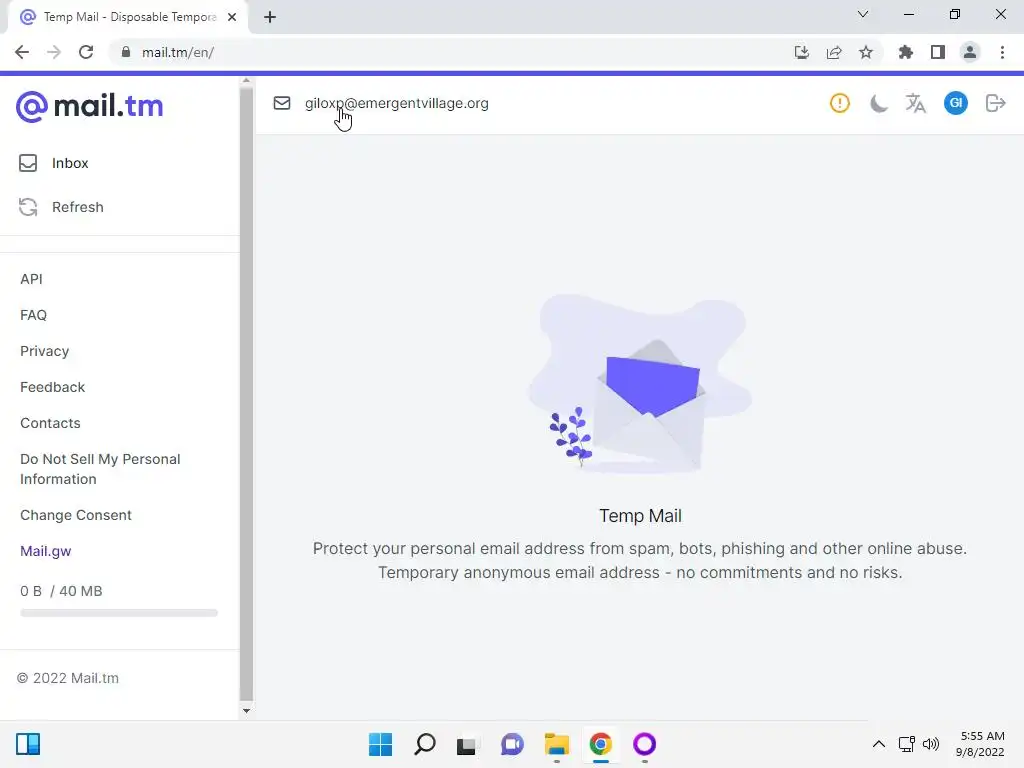Click the envelope icon beside email address
This screenshot has height=768, width=1024.
tap(281, 103)
